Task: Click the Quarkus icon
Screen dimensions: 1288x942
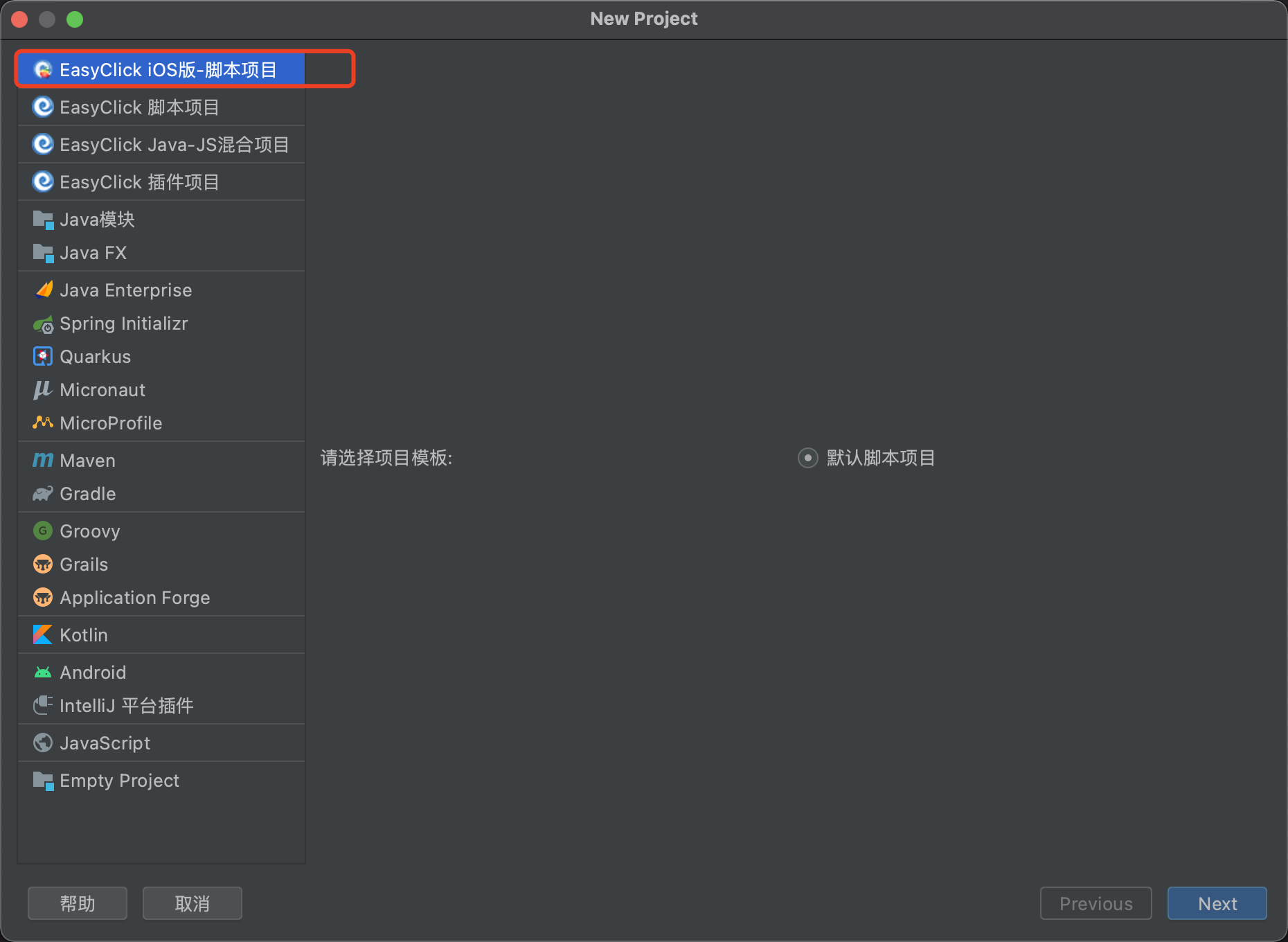Action: click(43, 356)
